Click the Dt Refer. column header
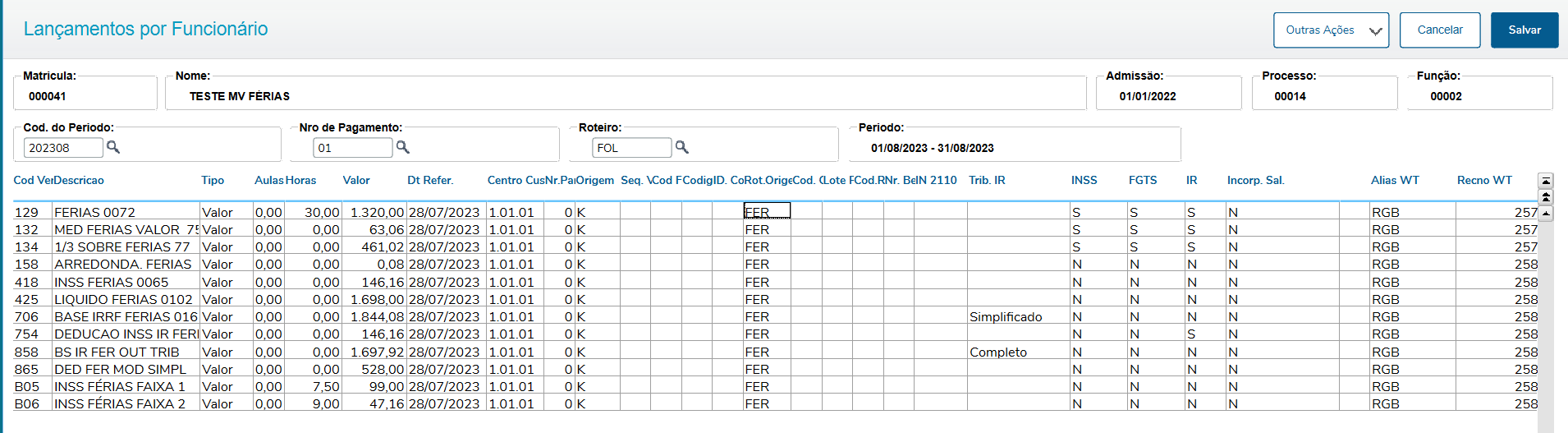 (x=430, y=181)
